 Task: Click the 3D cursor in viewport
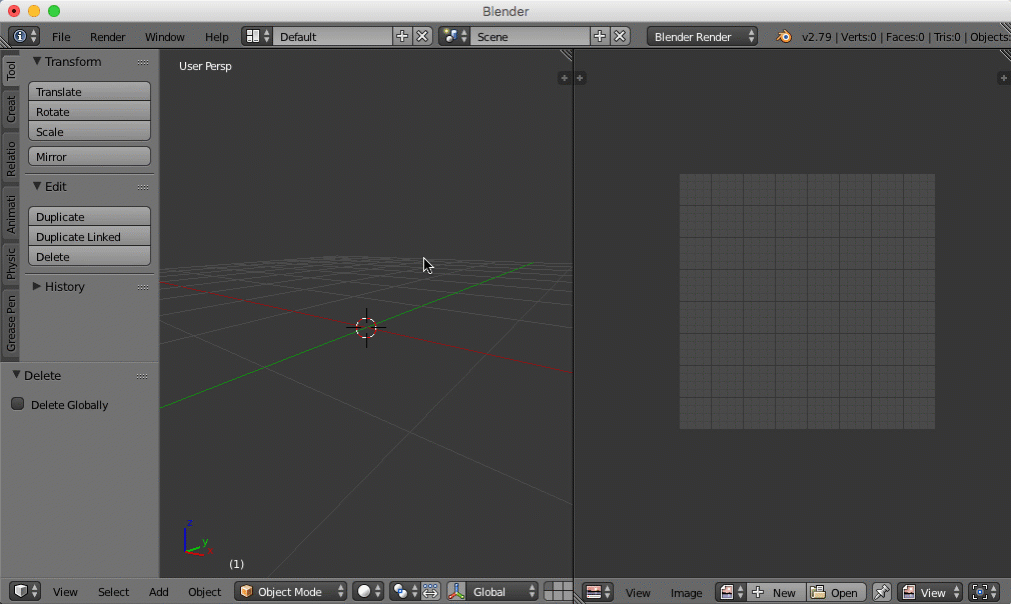[x=366, y=327]
